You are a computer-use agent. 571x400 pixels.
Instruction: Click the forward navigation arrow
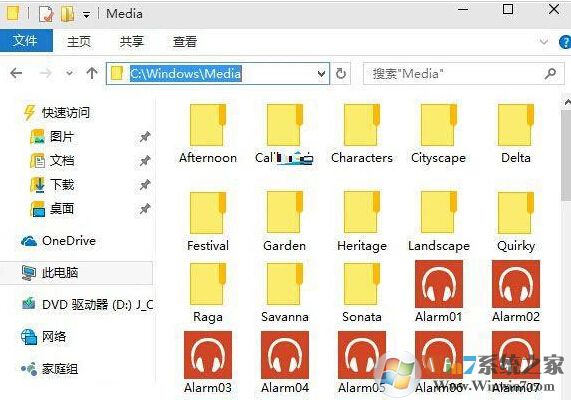pyautogui.click(x=46, y=73)
